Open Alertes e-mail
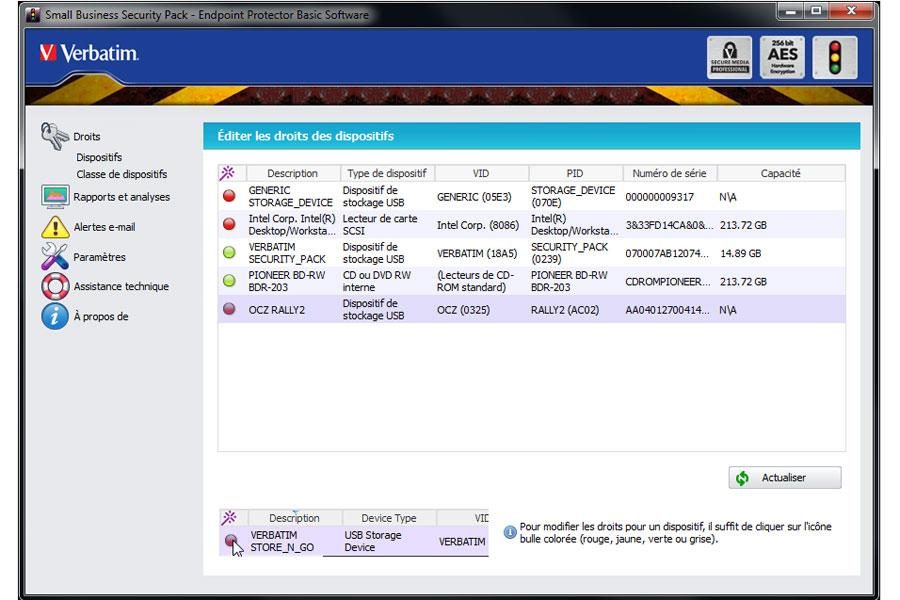This screenshot has width=900, height=600. click(x=104, y=227)
